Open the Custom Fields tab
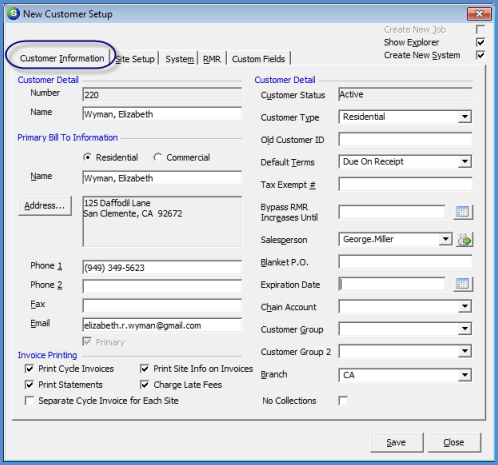The height and width of the screenshot is (465, 498). [x=258, y=59]
